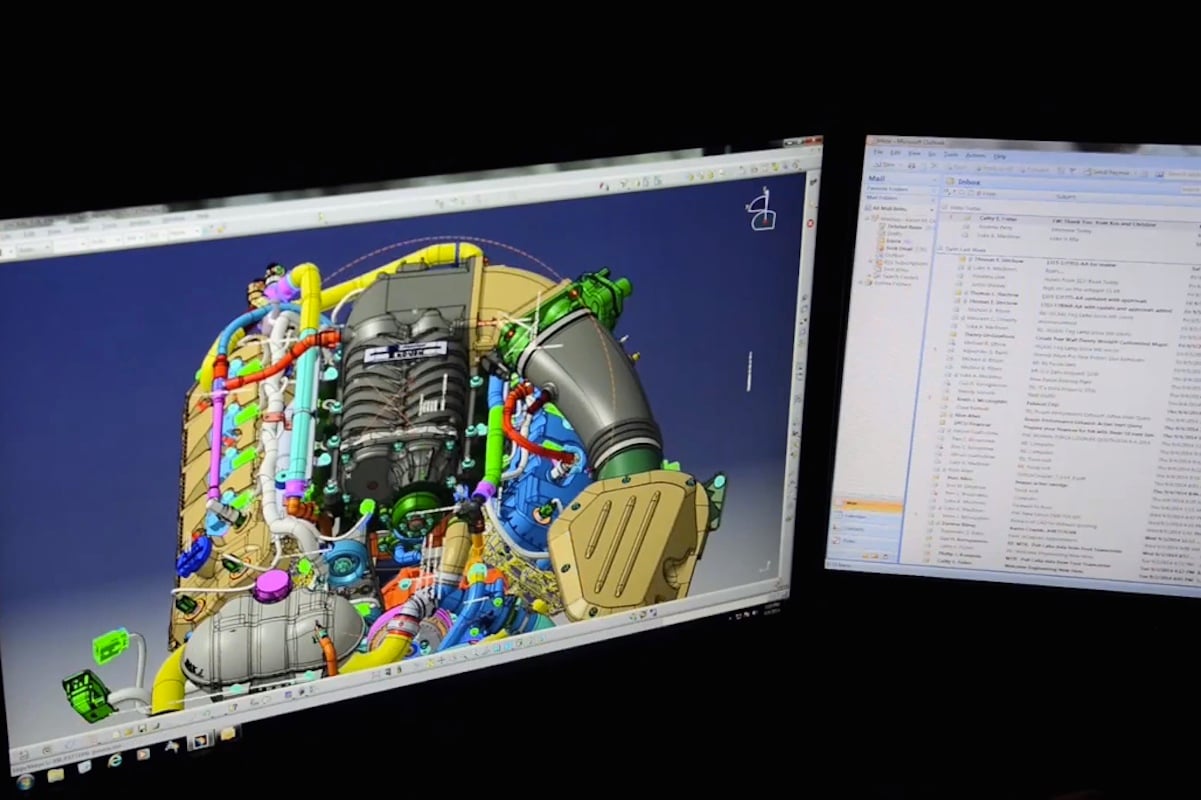1201x800 pixels.
Task: Open the Edit menu in Outlook
Action: (x=895, y=152)
